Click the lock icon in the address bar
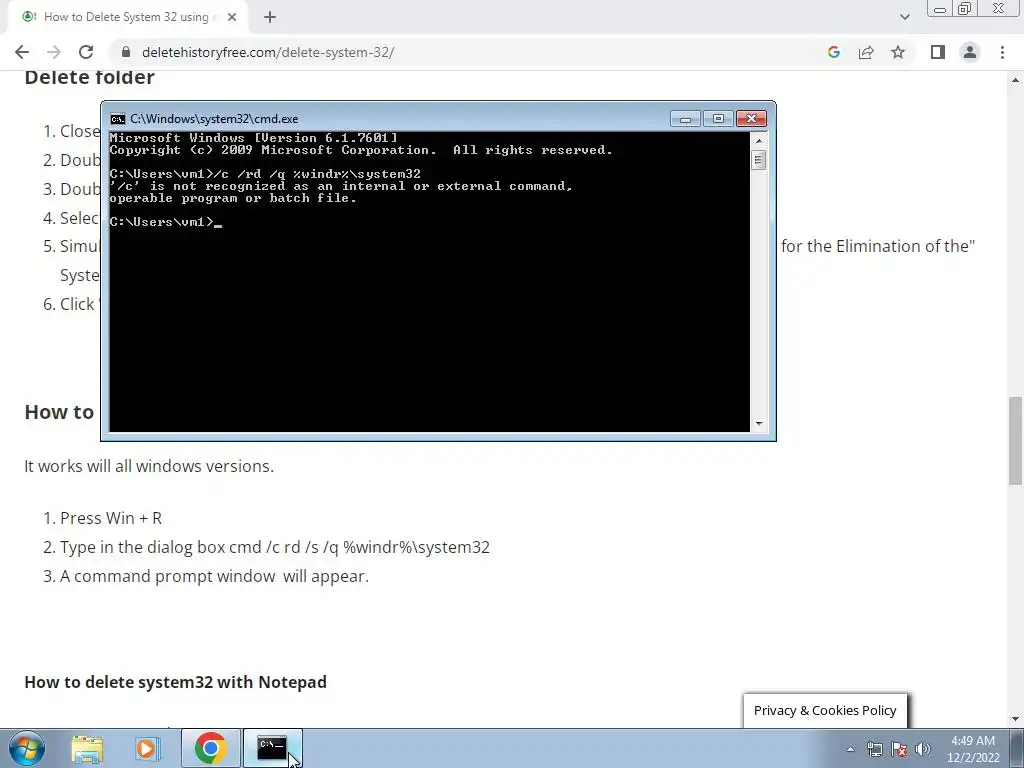Viewport: 1024px width, 768px height. tap(126, 52)
